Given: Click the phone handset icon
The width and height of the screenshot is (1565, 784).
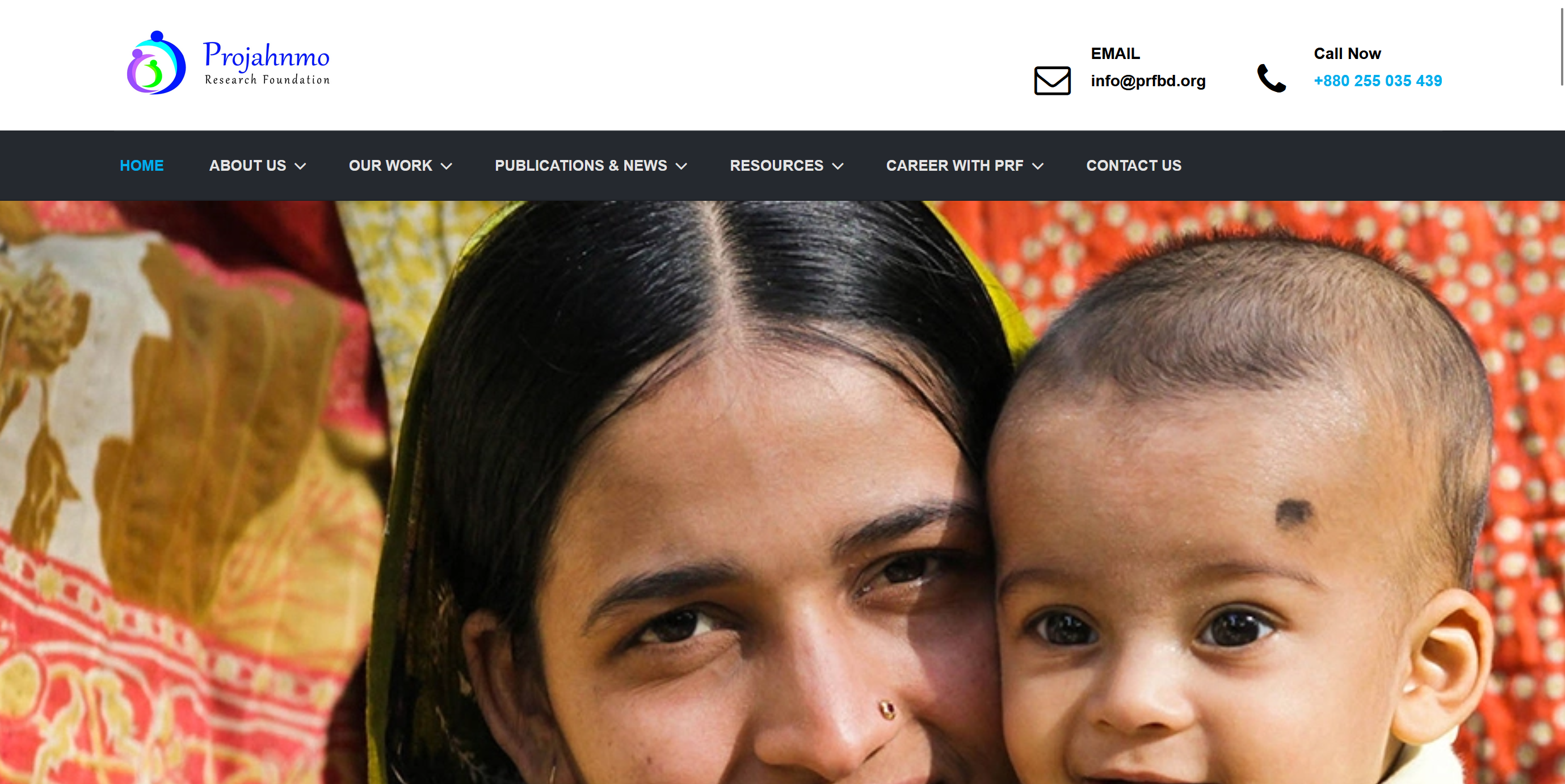Looking at the screenshot, I should [x=1271, y=78].
